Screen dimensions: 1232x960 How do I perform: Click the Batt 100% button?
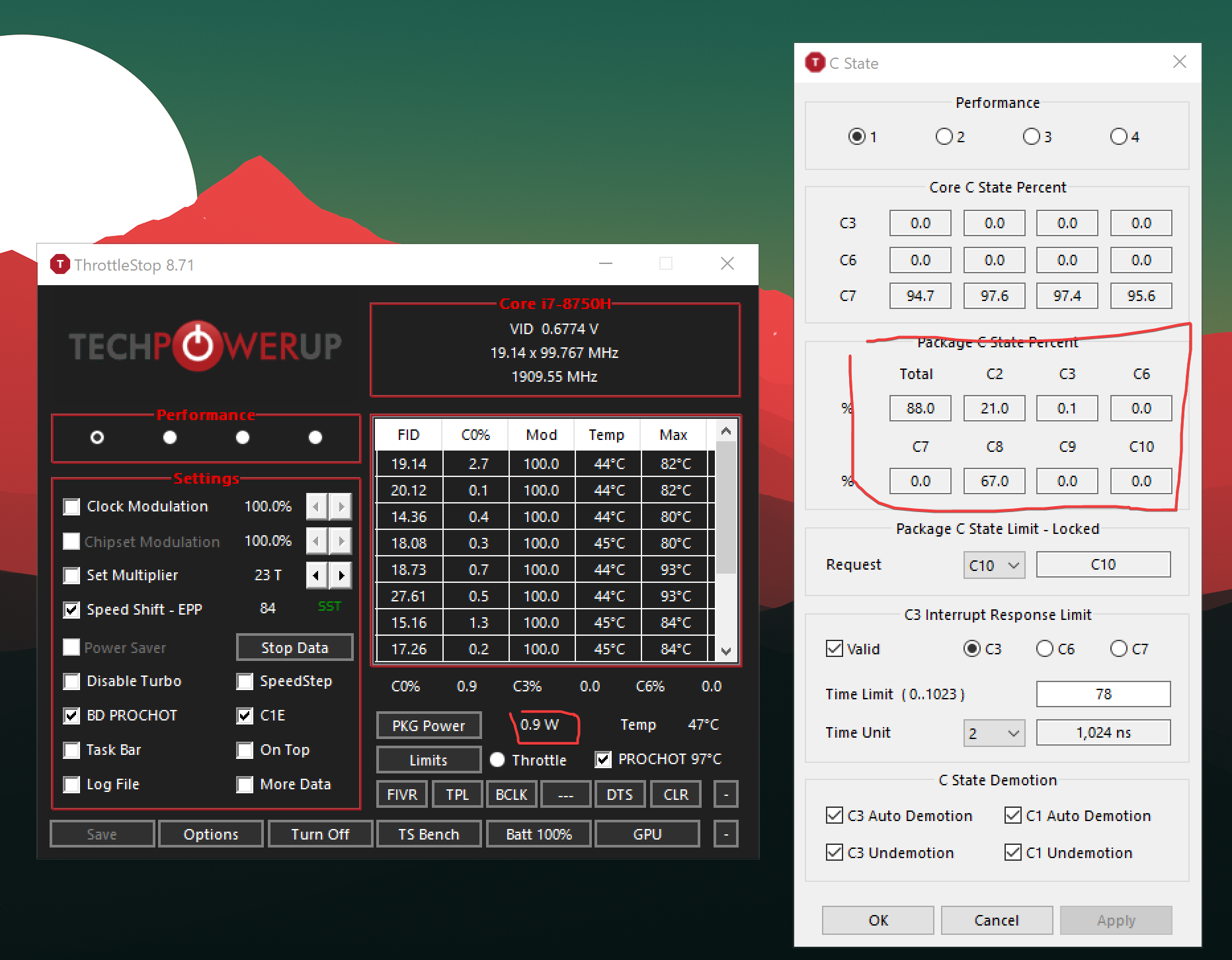[x=538, y=834]
